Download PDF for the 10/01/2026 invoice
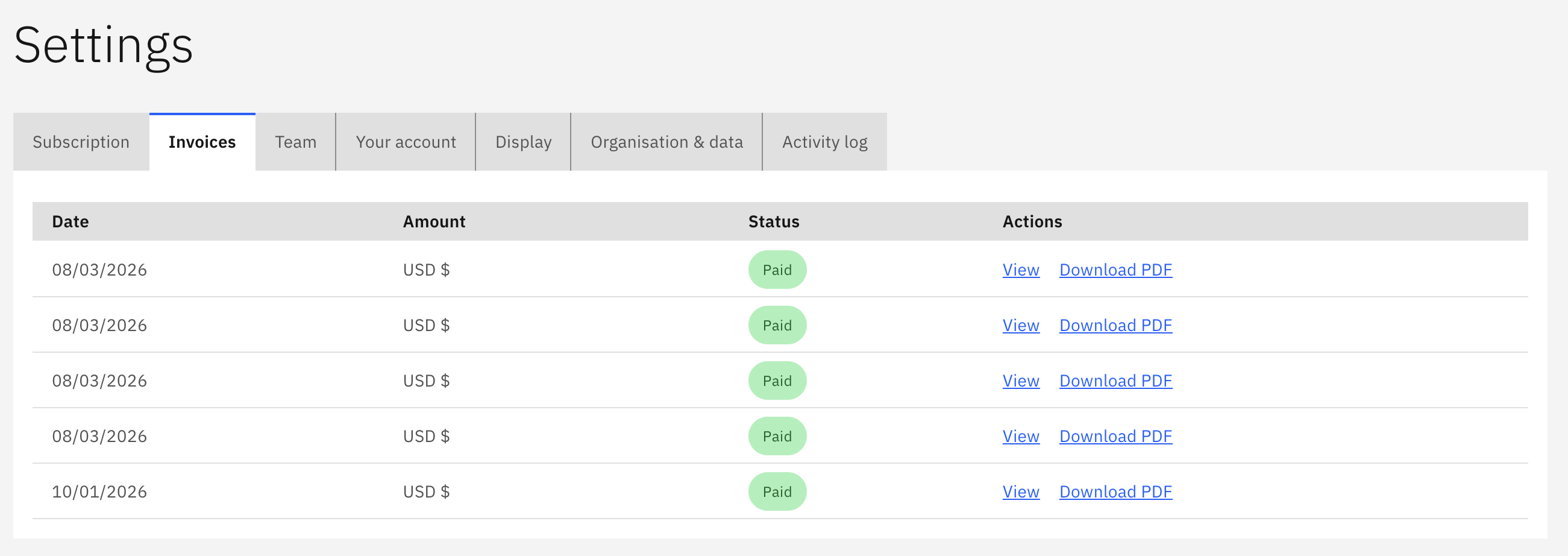Viewport: 1568px width, 556px height. tap(1116, 491)
